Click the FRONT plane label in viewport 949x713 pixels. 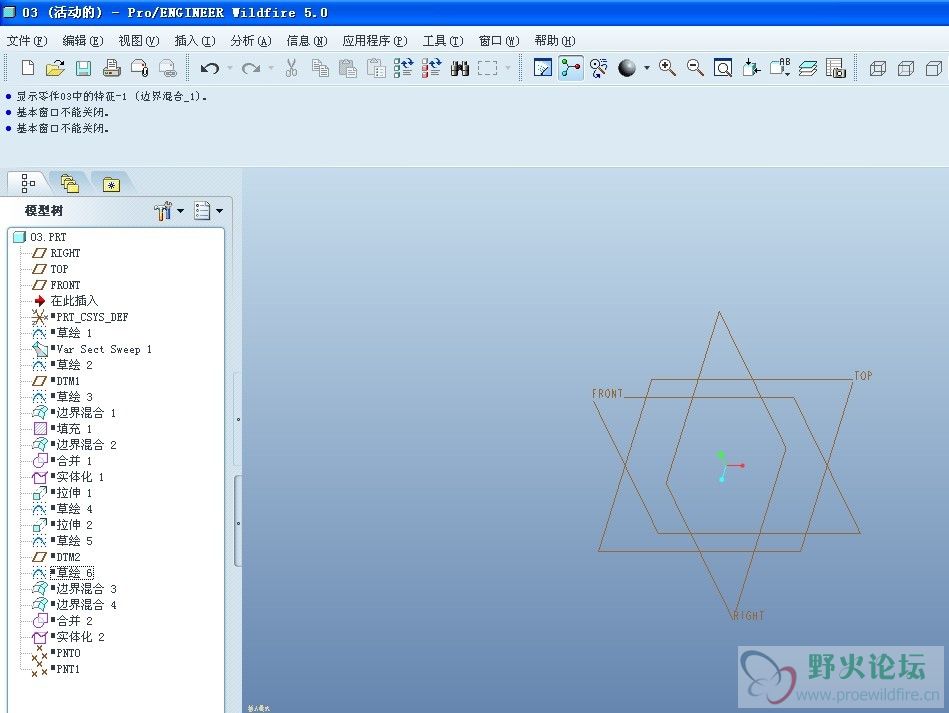tap(607, 393)
